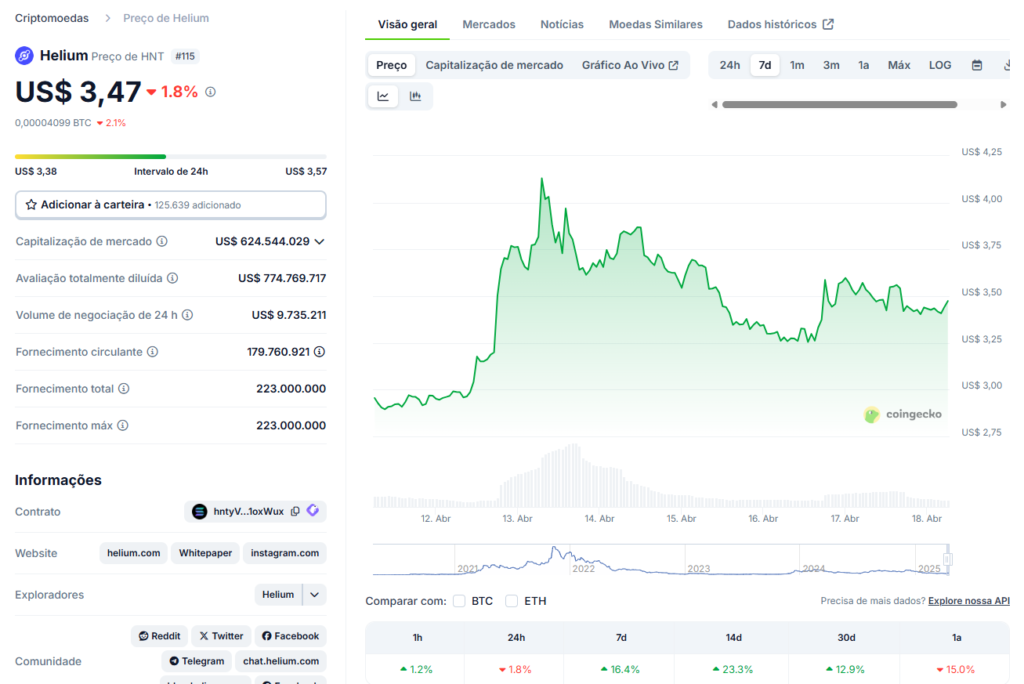The height and width of the screenshot is (684, 1024).
Task: Copy the contract address hntyV...1oxWux
Action: [295, 511]
